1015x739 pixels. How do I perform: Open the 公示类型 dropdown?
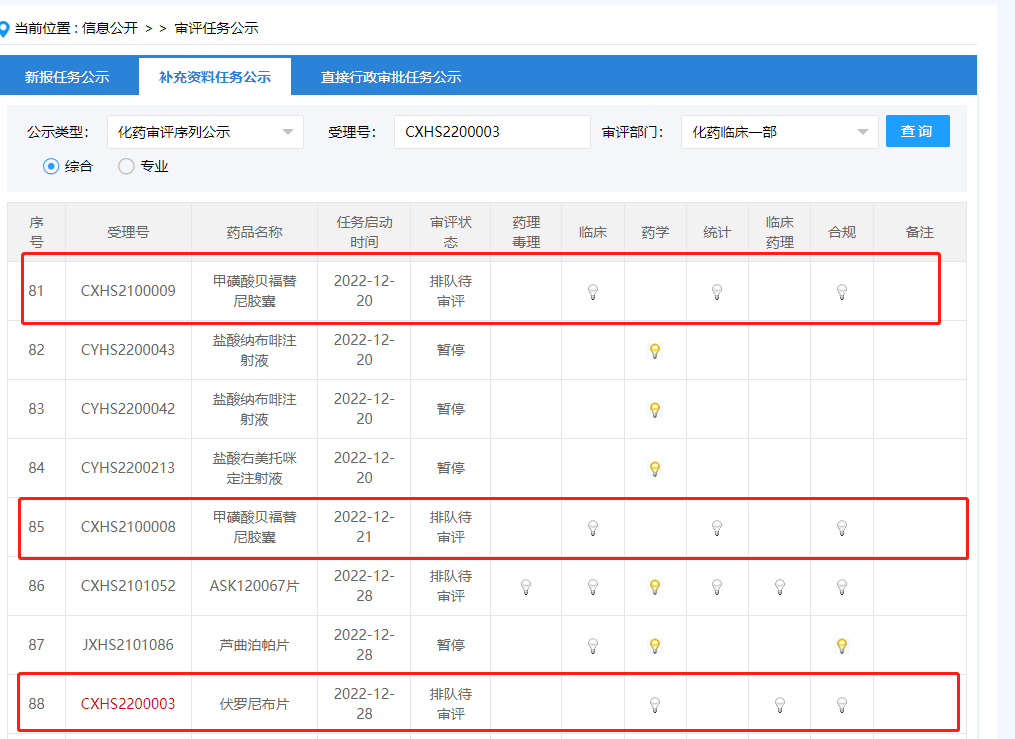pos(205,132)
